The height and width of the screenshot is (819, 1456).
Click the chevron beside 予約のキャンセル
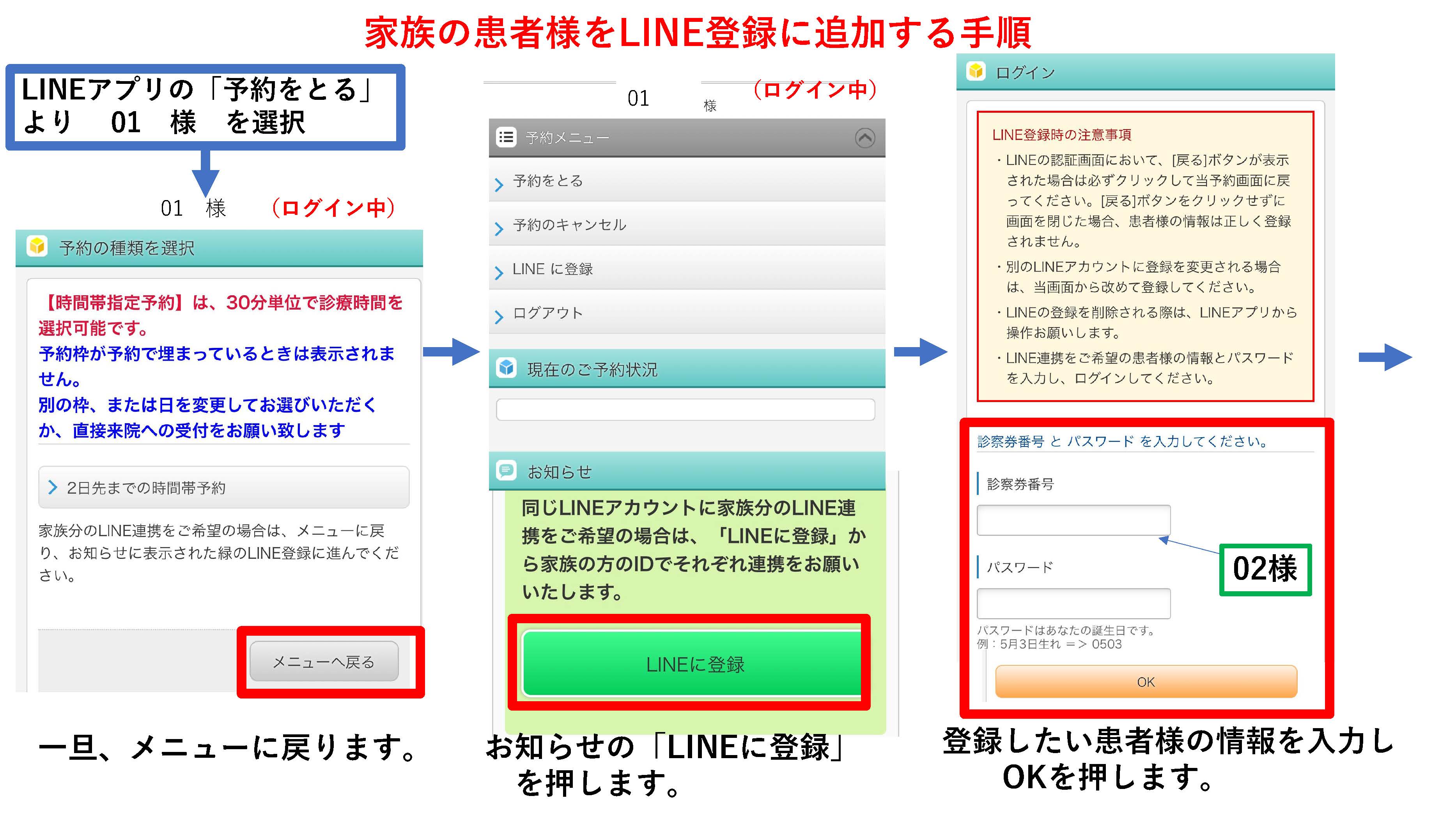point(498,229)
